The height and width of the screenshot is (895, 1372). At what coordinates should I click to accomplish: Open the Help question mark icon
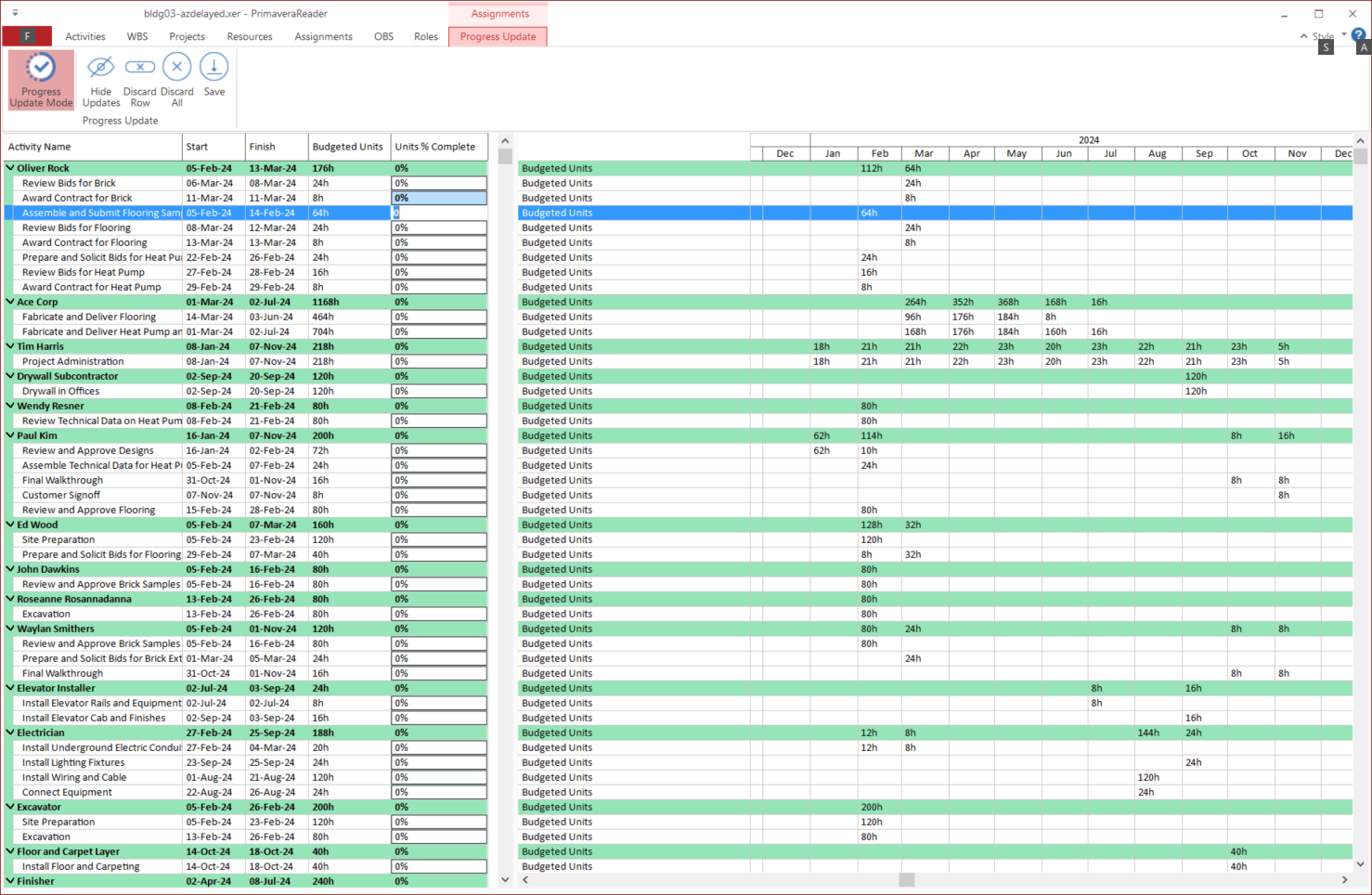tap(1358, 35)
